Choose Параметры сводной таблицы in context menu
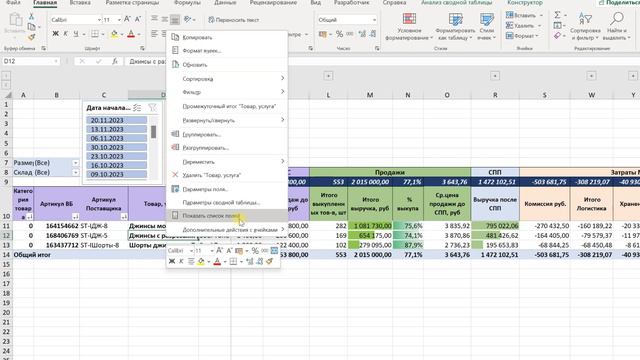This screenshot has height=360, width=640. click(x=227, y=202)
